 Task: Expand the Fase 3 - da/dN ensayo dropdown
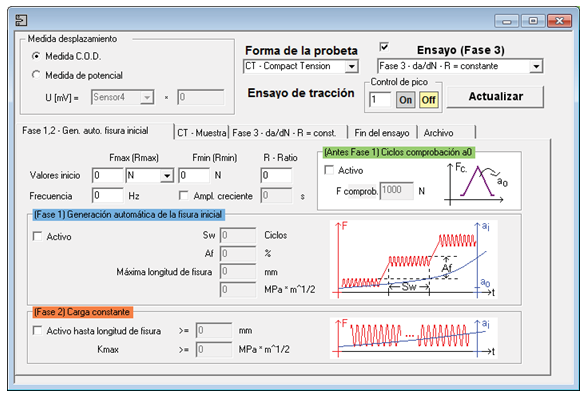[x=460, y=66]
